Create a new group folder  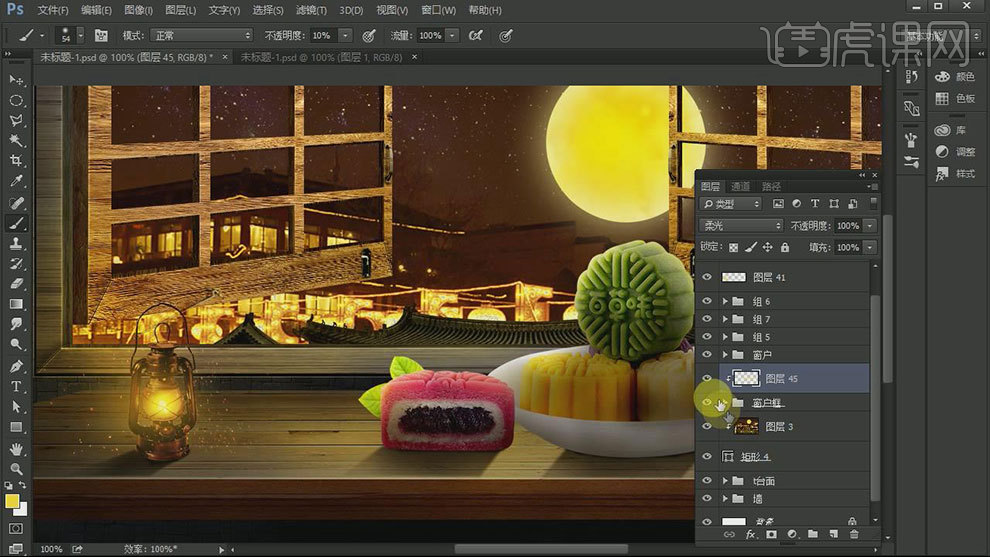(813, 534)
